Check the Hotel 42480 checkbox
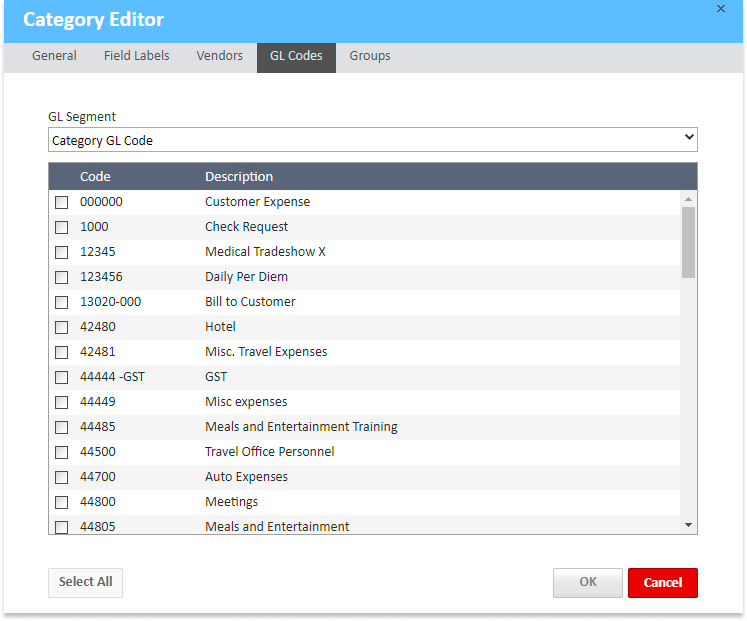 (x=62, y=327)
